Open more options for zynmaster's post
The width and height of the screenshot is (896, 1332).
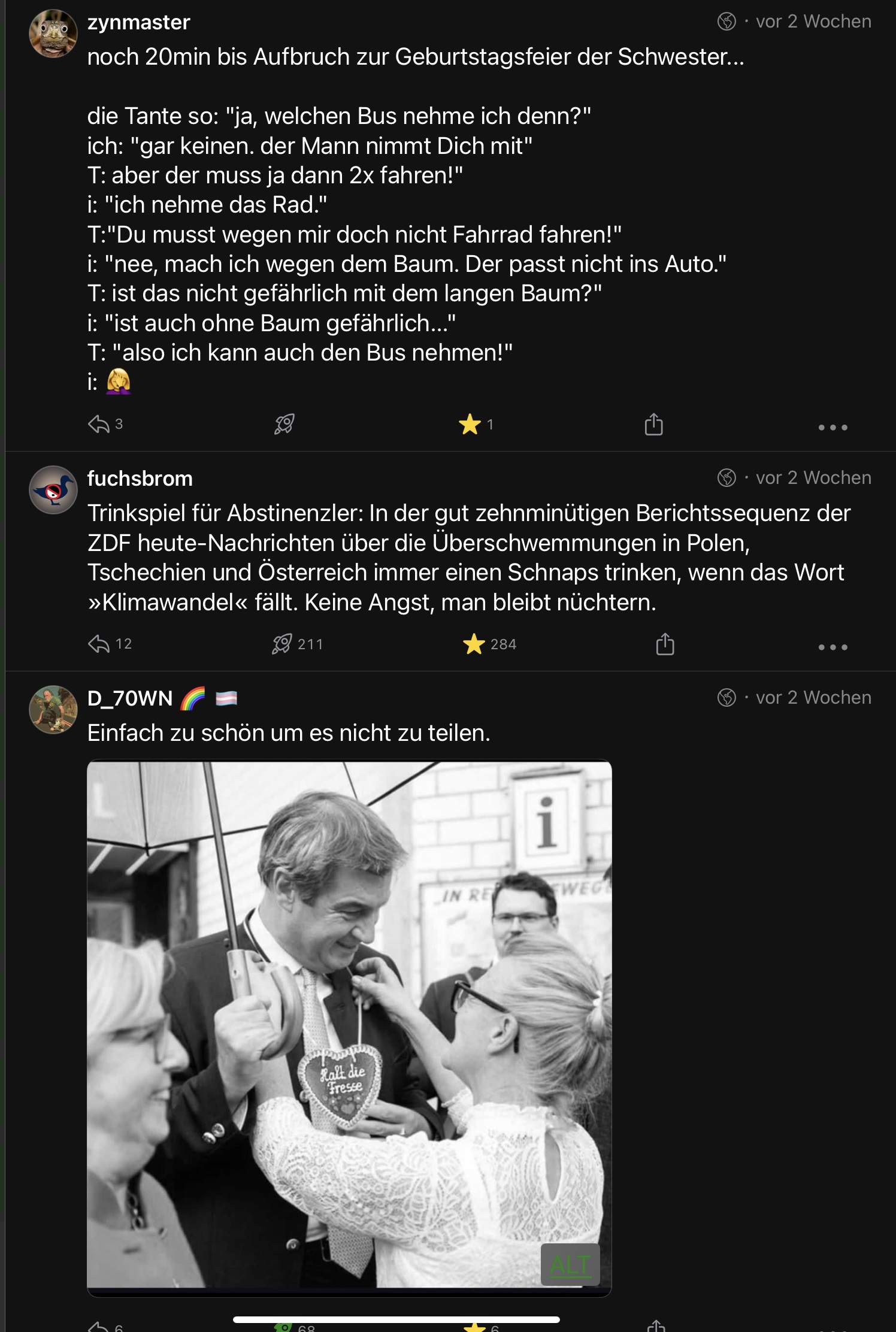tap(833, 427)
